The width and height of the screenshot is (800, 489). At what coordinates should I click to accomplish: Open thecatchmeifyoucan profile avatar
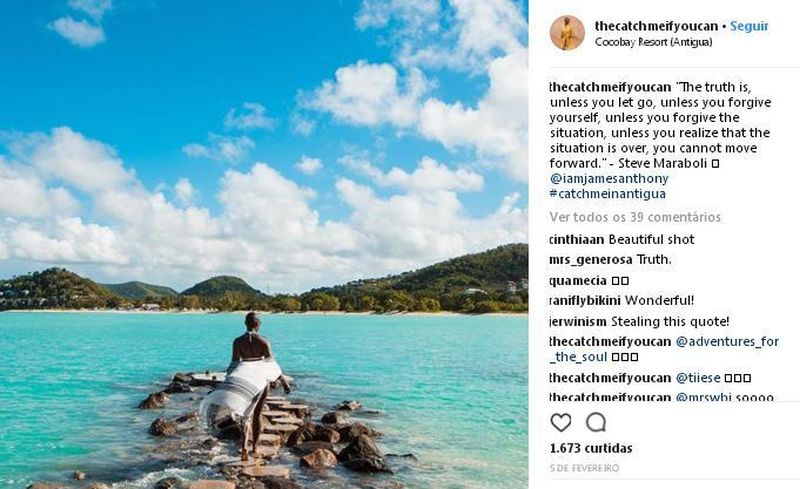pyautogui.click(x=567, y=33)
